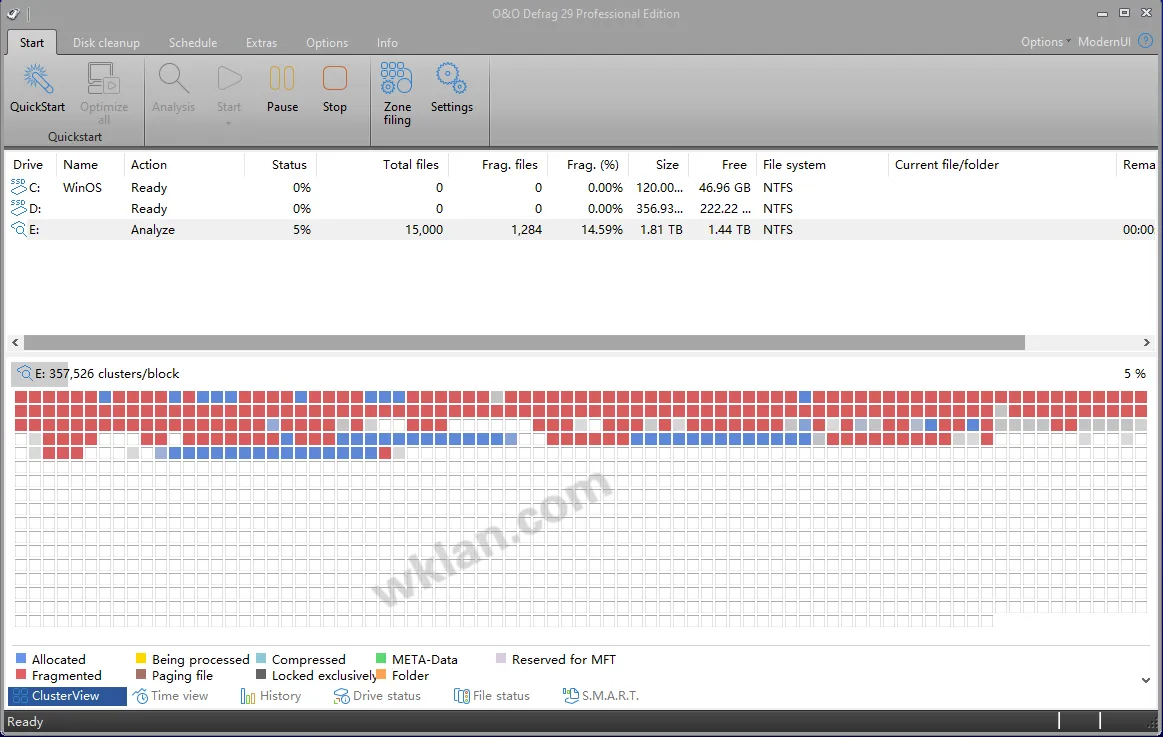Click the D: drive SSD icon
Viewport: 1163px width, 737px height.
coord(19,208)
